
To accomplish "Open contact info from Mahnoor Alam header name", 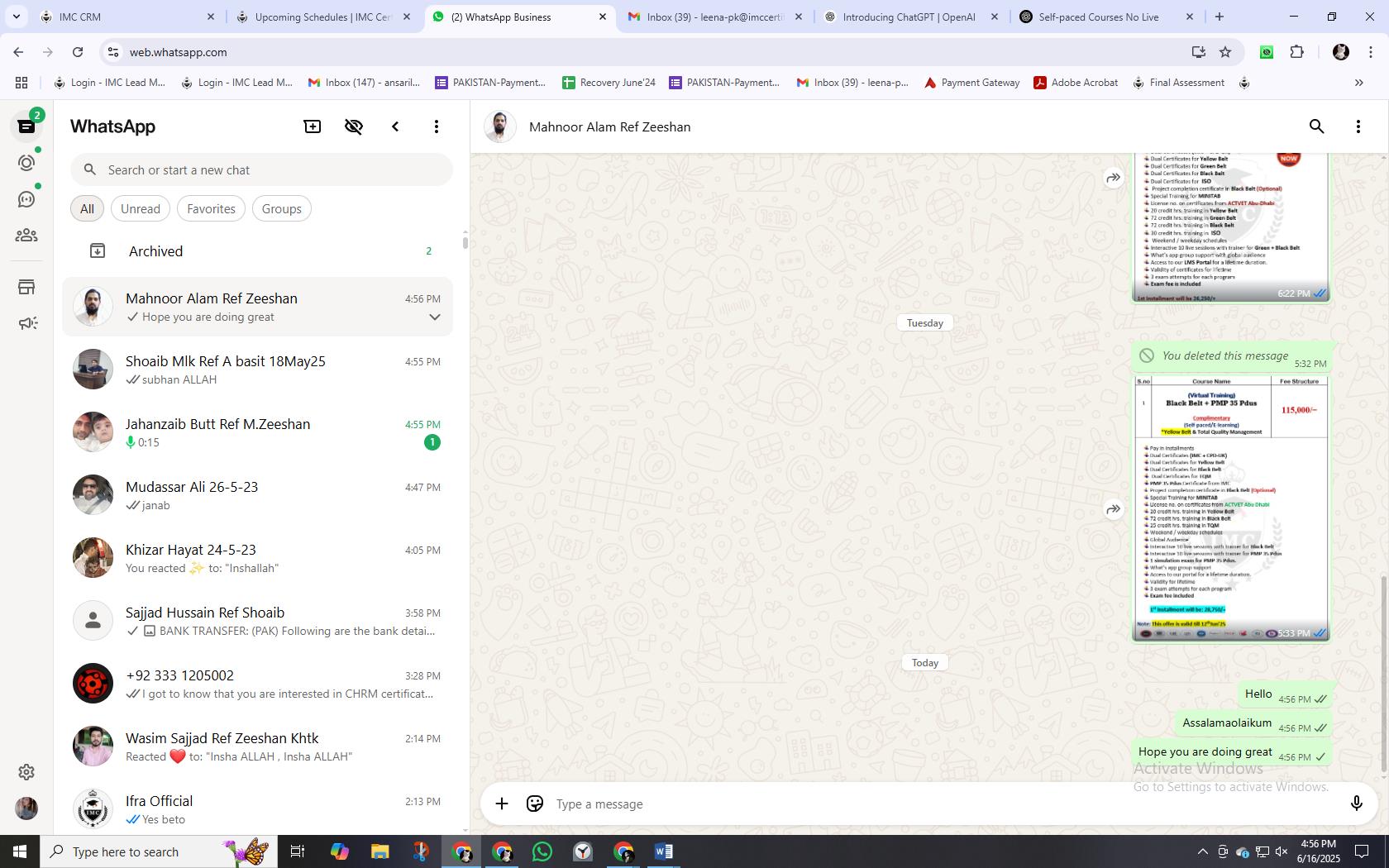I will tap(609, 126).
